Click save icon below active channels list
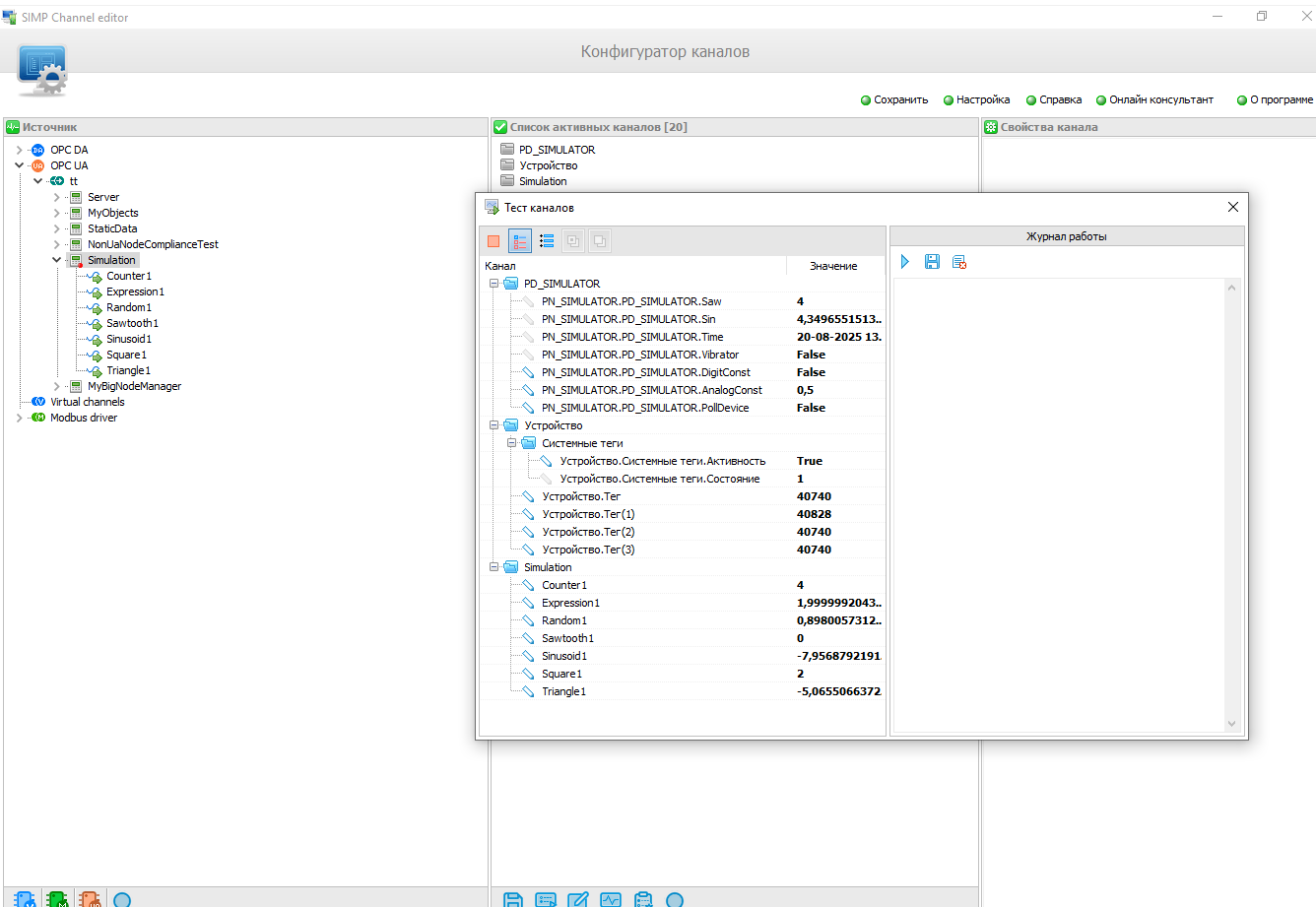 513,899
